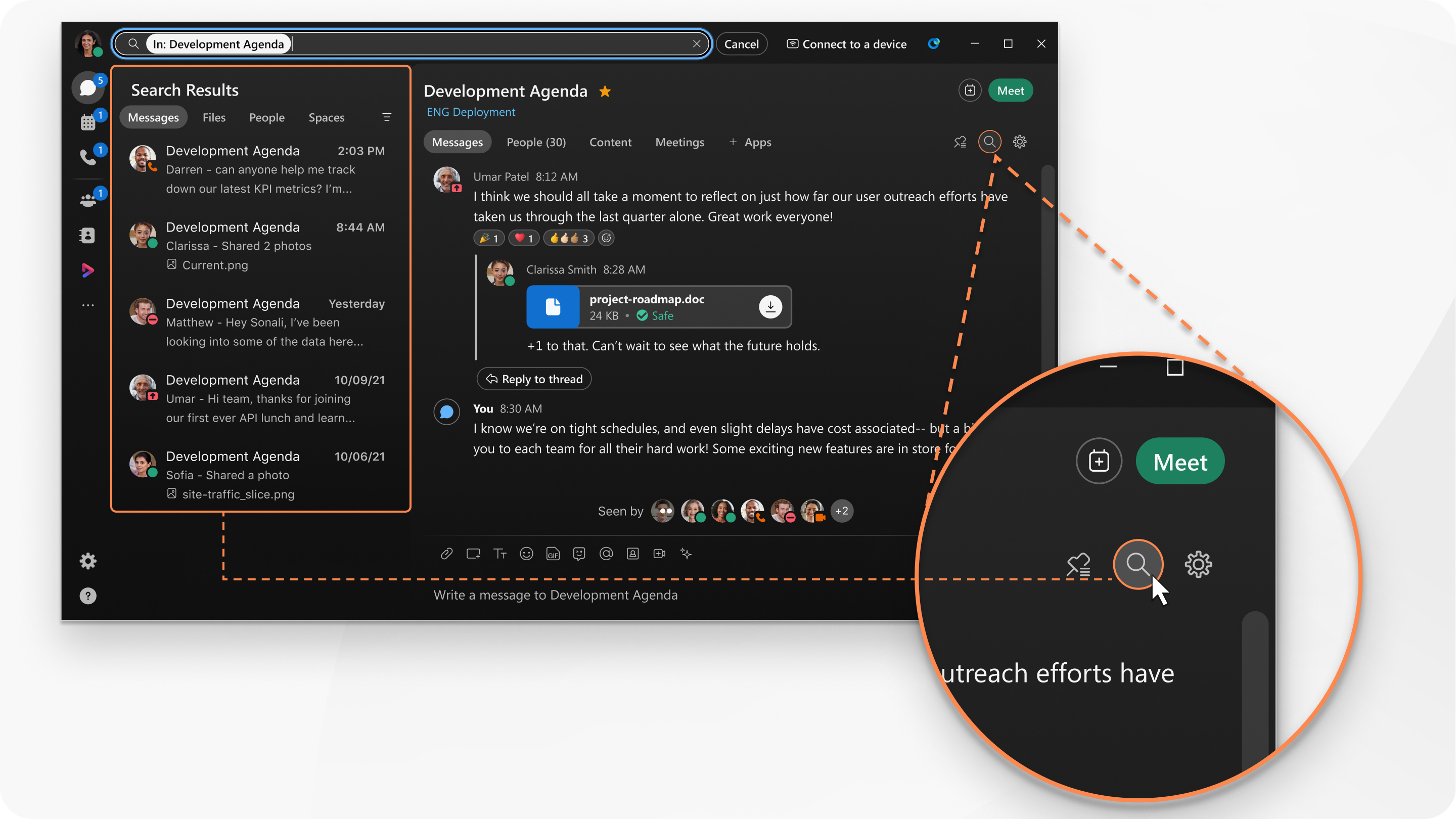
Task: Open the Apps dropdown in channel header
Action: point(750,141)
